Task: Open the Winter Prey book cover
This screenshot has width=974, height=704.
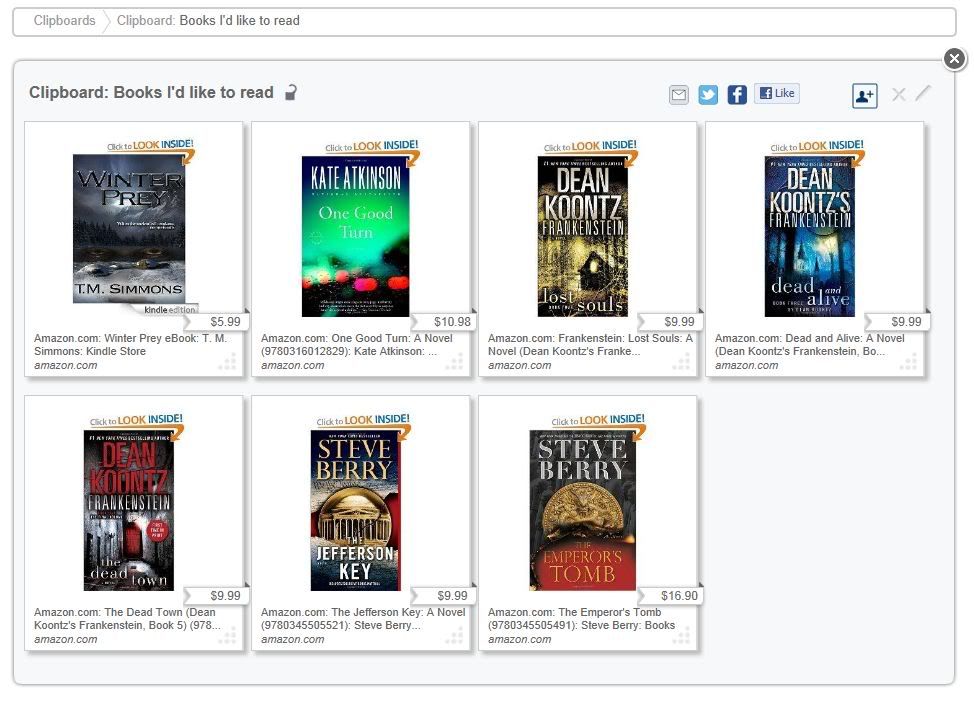Action: pyautogui.click(x=129, y=228)
